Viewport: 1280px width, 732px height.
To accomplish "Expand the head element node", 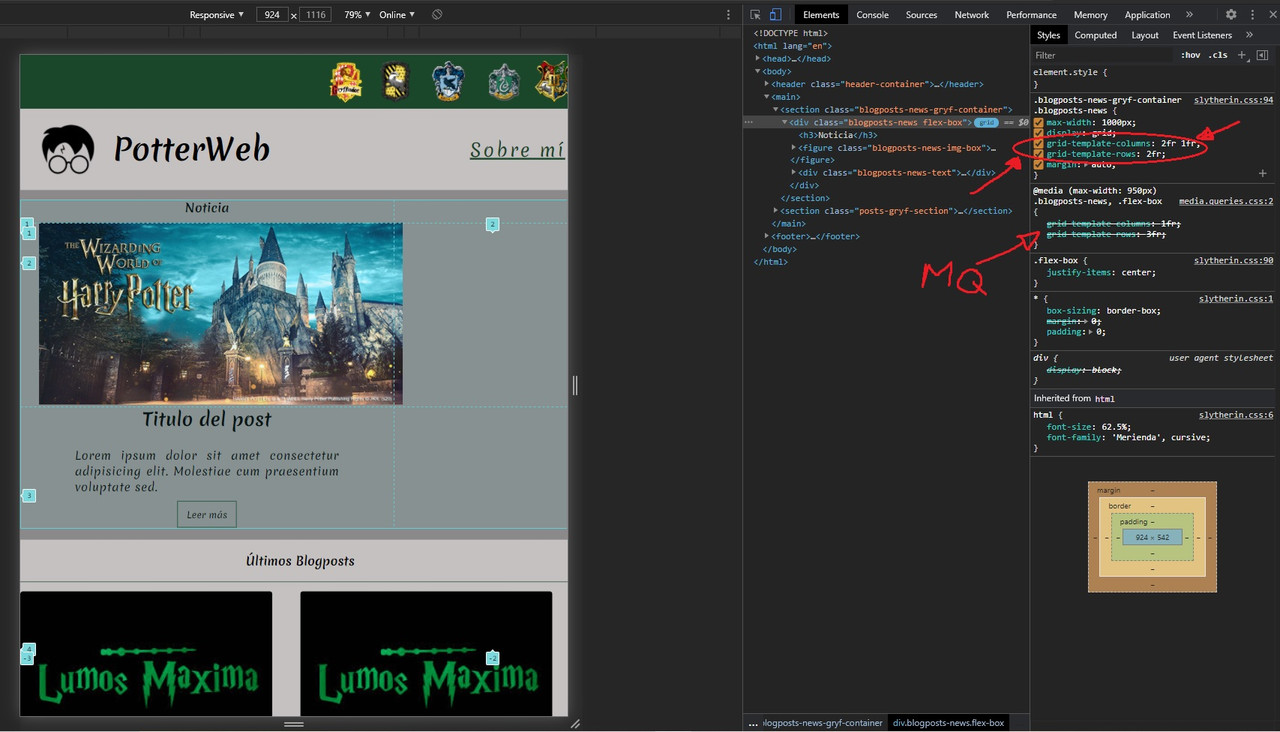I will [x=758, y=59].
